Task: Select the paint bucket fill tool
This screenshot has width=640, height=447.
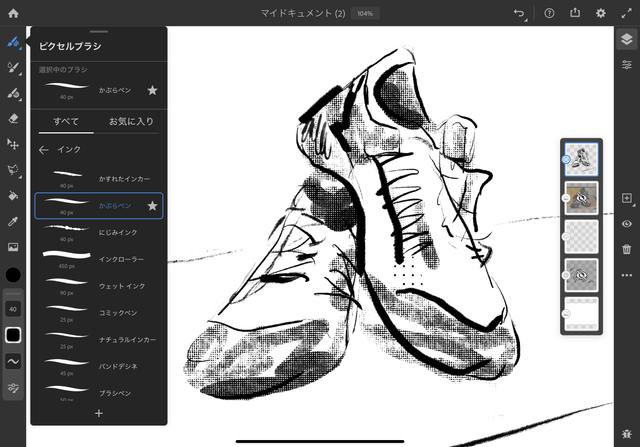Action: (x=13, y=196)
